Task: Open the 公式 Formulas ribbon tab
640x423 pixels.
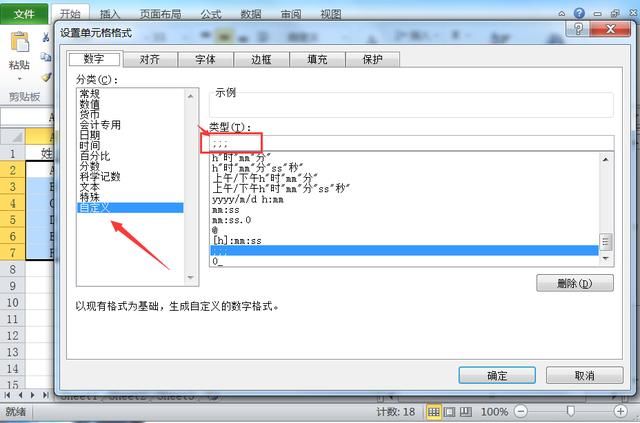Action: point(211,14)
